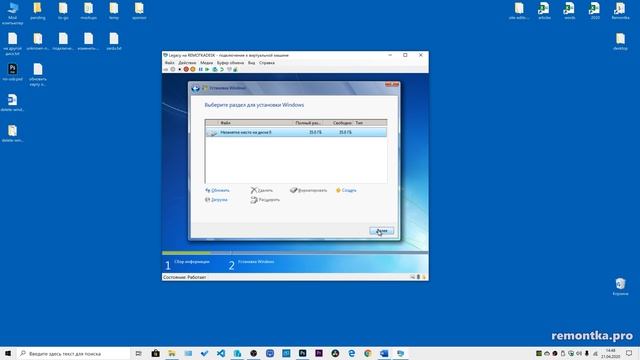640x360 pixels.
Task: Open Photoshop from the taskbar
Action: point(302,353)
